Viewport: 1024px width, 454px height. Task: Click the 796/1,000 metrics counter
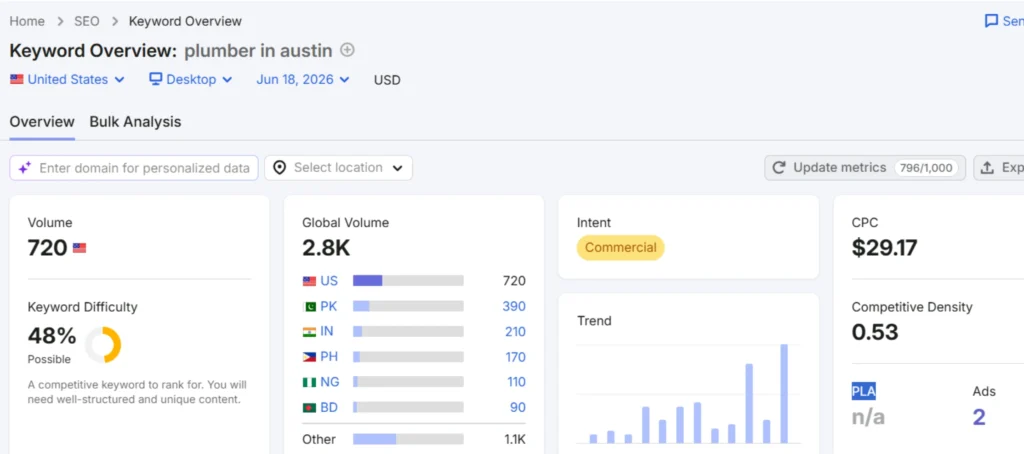pos(925,168)
